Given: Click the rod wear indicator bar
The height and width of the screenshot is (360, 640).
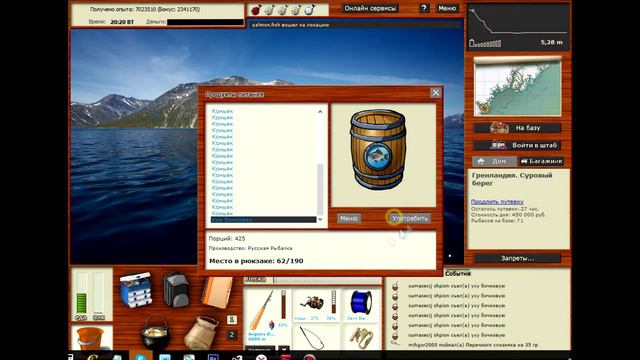Looking at the screenshot, I should pos(283,305).
